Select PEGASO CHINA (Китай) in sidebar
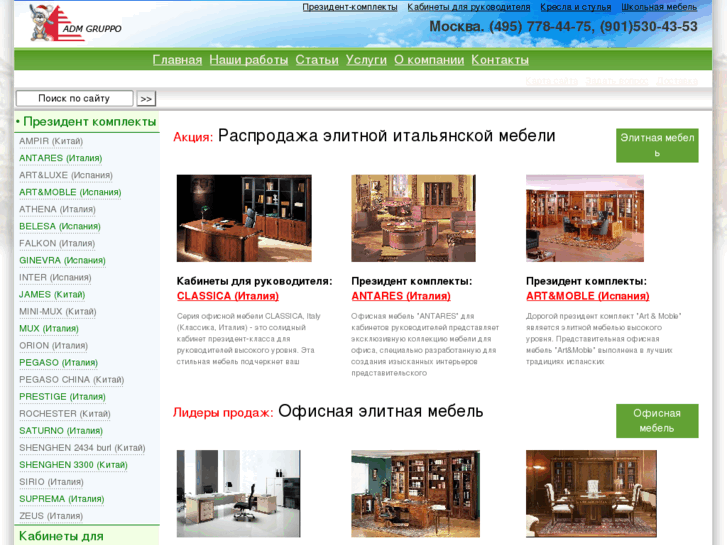Image resolution: width=727 pixels, height=545 pixels. [71, 379]
